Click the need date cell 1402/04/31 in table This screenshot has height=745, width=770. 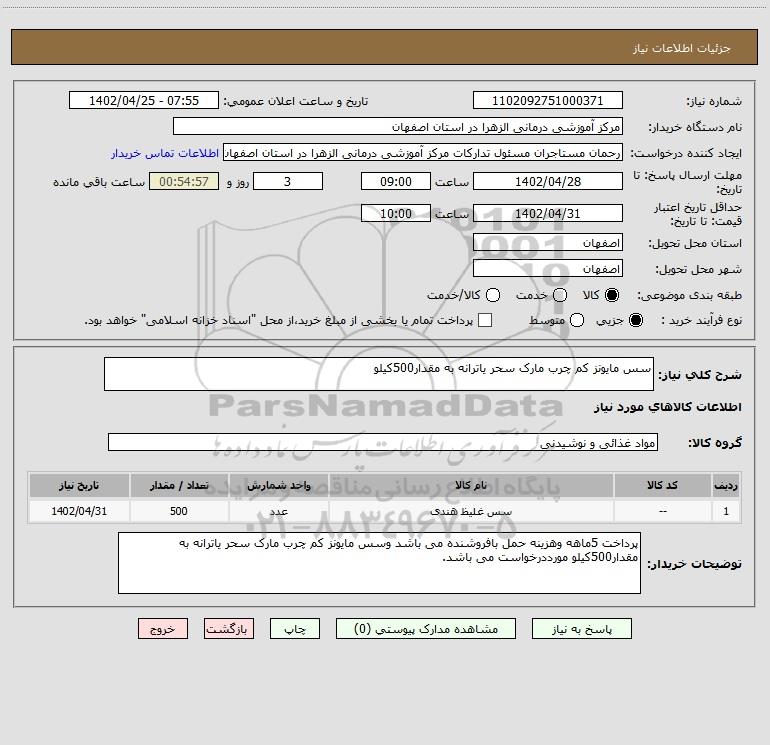pos(79,511)
